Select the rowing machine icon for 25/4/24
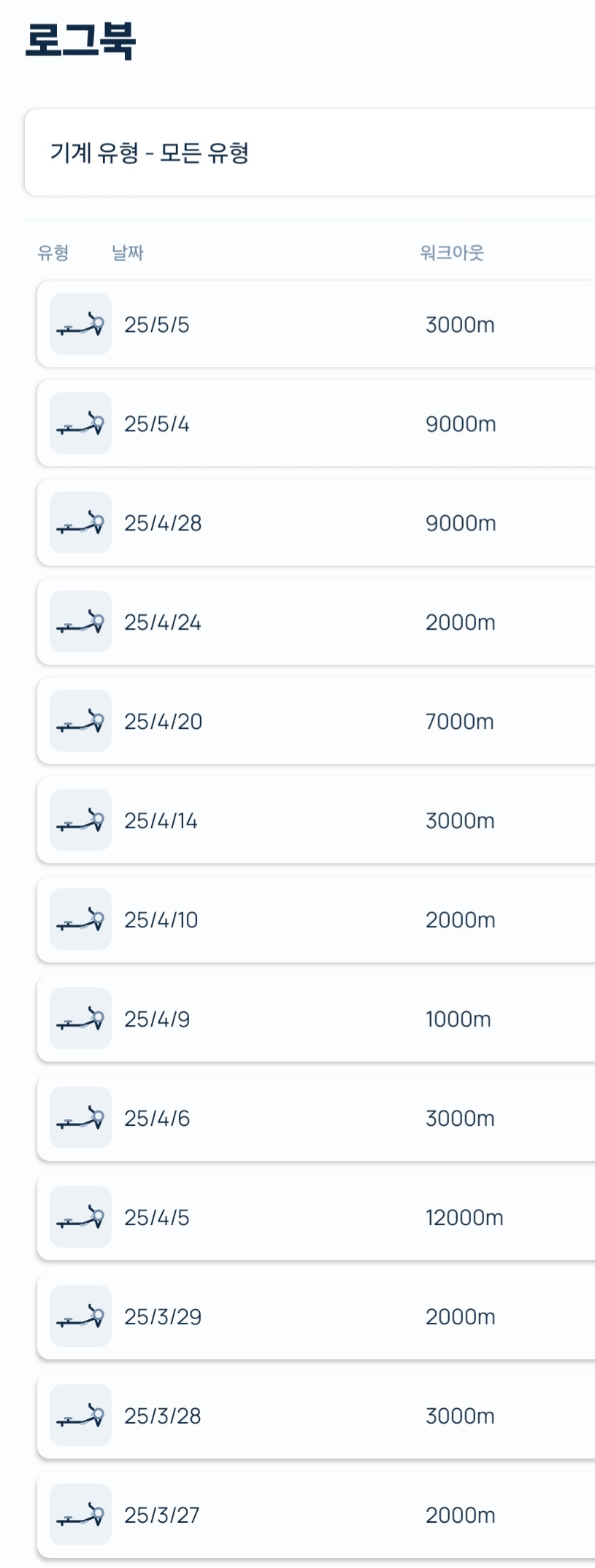This screenshot has width=595, height=1568. 80,622
